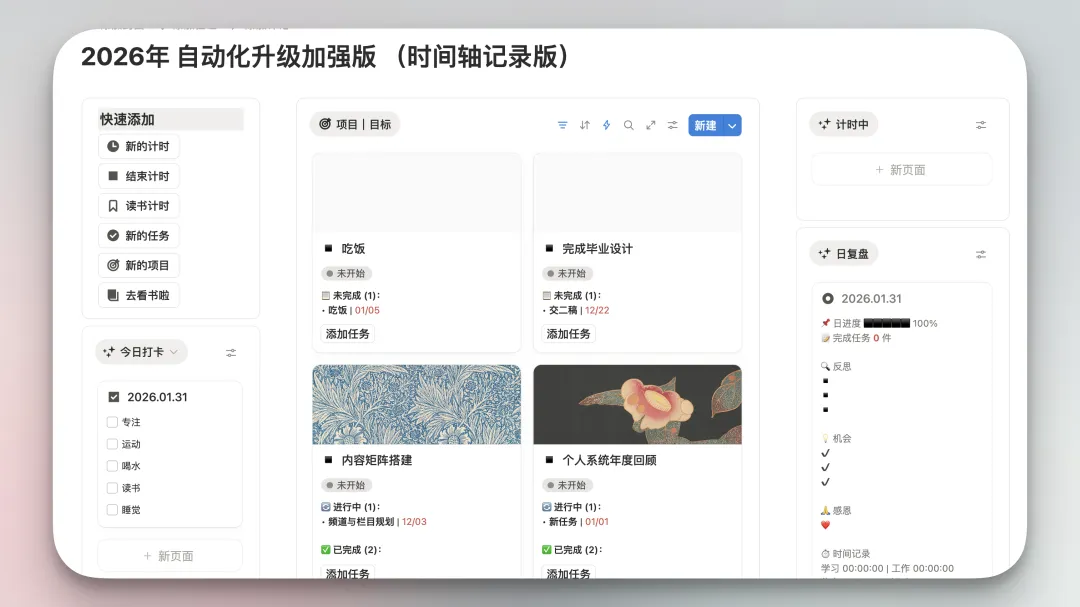Click the 未开始 status tag on 吃饭
Viewport: 1080px width, 607px height.
(x=346, y=274)
